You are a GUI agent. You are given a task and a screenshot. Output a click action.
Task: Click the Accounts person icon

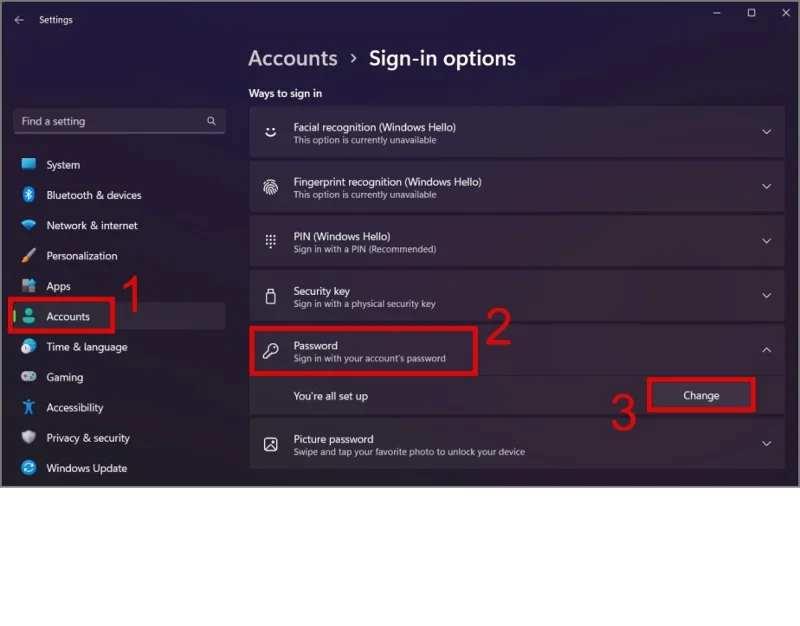(x=29, y=316)
